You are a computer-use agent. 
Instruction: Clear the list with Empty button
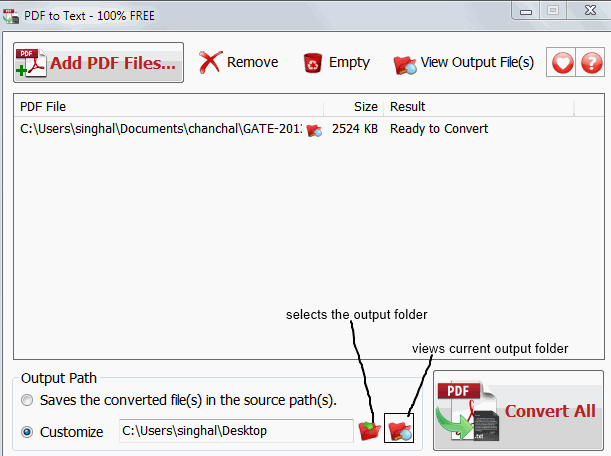click(x=336, y=62)
